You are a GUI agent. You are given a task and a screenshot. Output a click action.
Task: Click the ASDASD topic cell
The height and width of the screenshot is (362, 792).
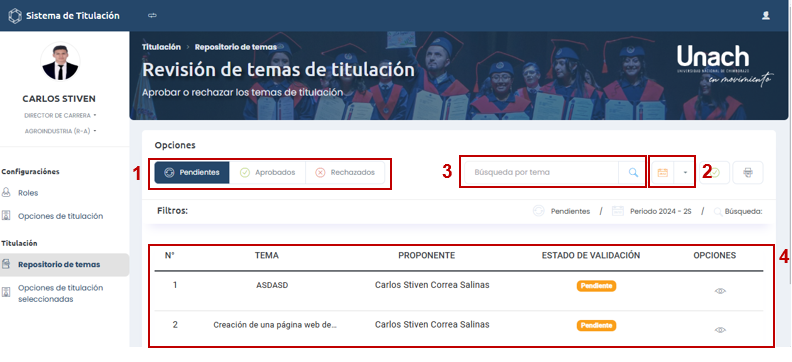tap(272, 285)
